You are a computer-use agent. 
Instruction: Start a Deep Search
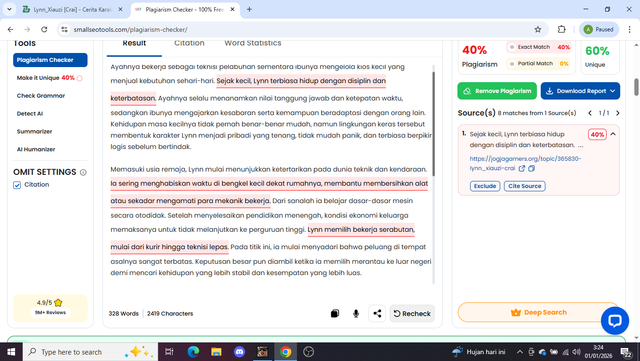(538, 312)
